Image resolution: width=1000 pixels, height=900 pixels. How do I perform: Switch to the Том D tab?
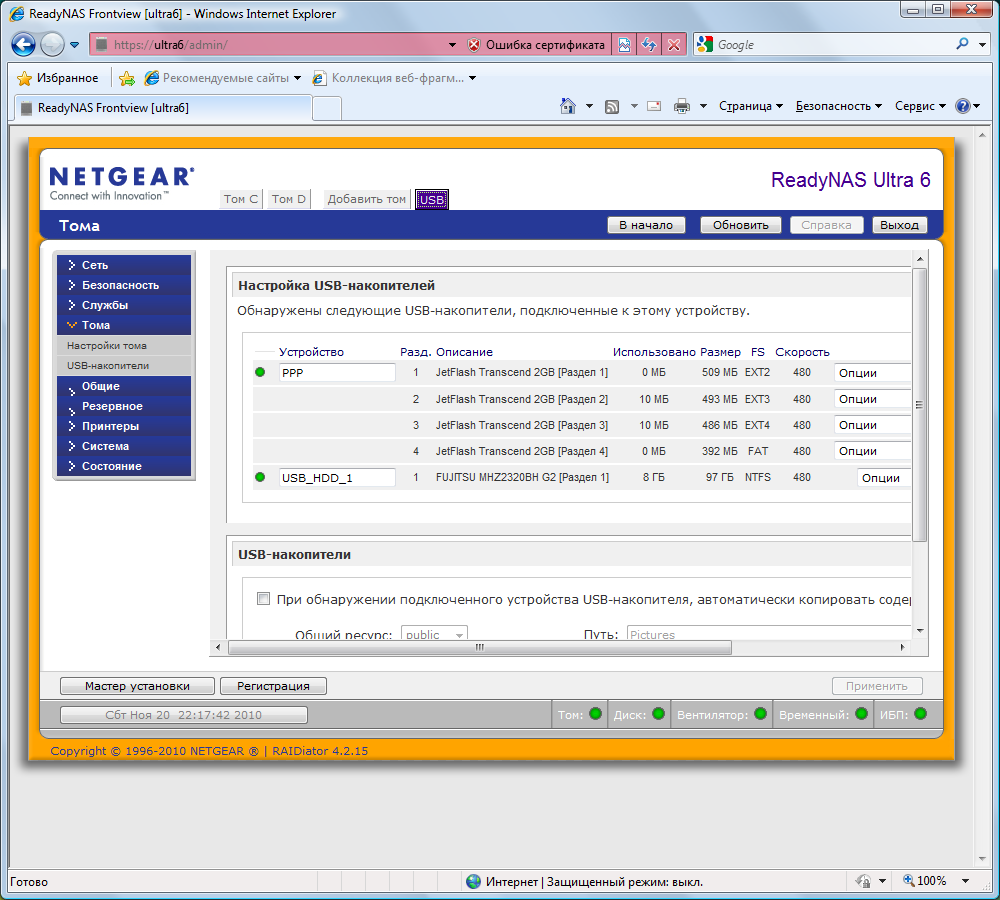(288, 199)
